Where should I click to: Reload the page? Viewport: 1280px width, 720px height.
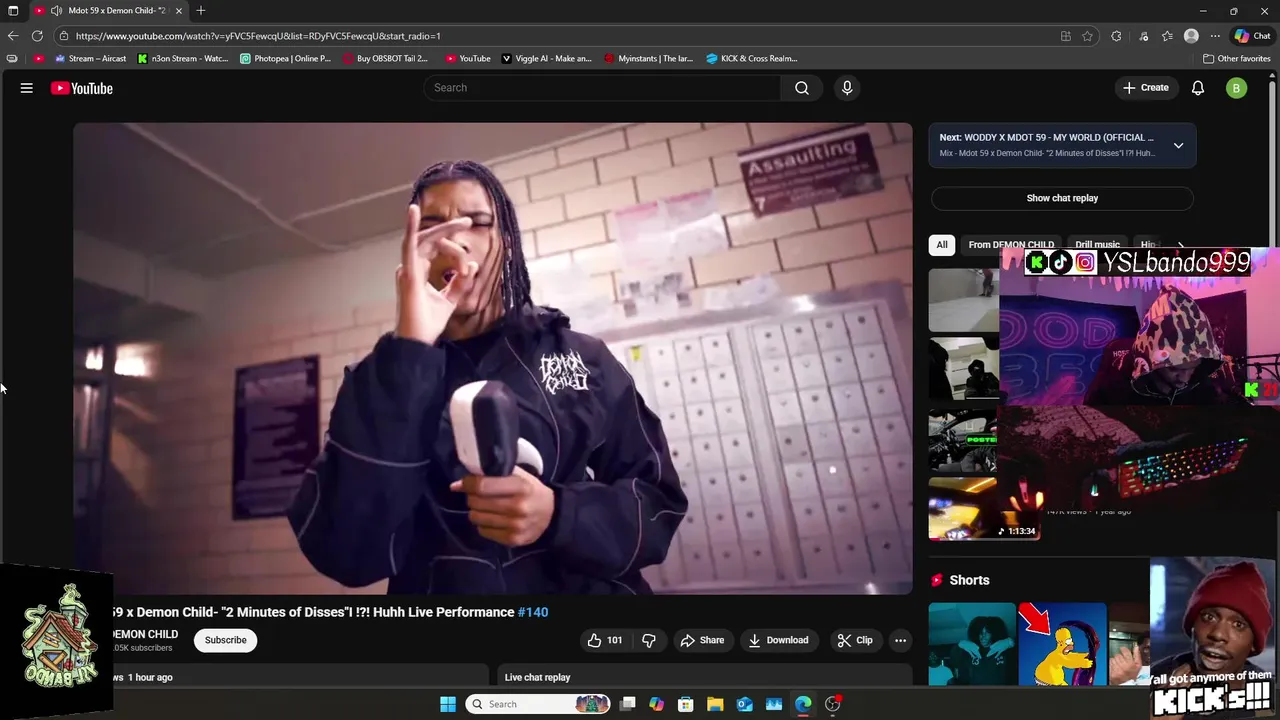coord(37,36)
